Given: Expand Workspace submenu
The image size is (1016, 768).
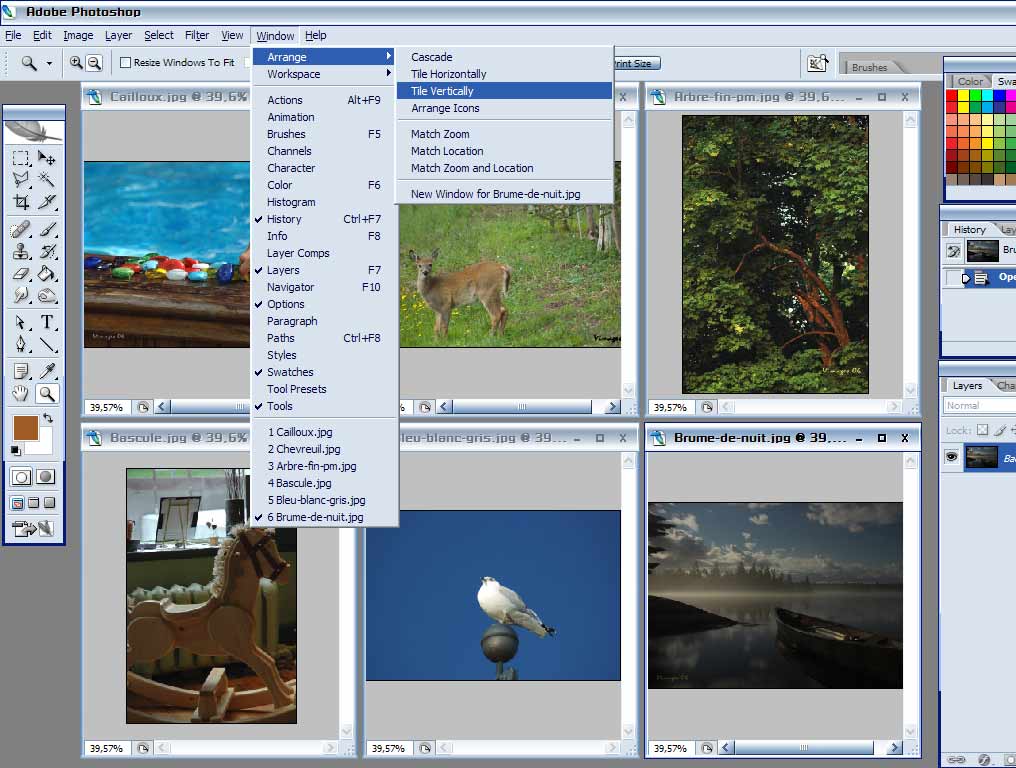Looking at the screenshot, I should coord(324,74).
